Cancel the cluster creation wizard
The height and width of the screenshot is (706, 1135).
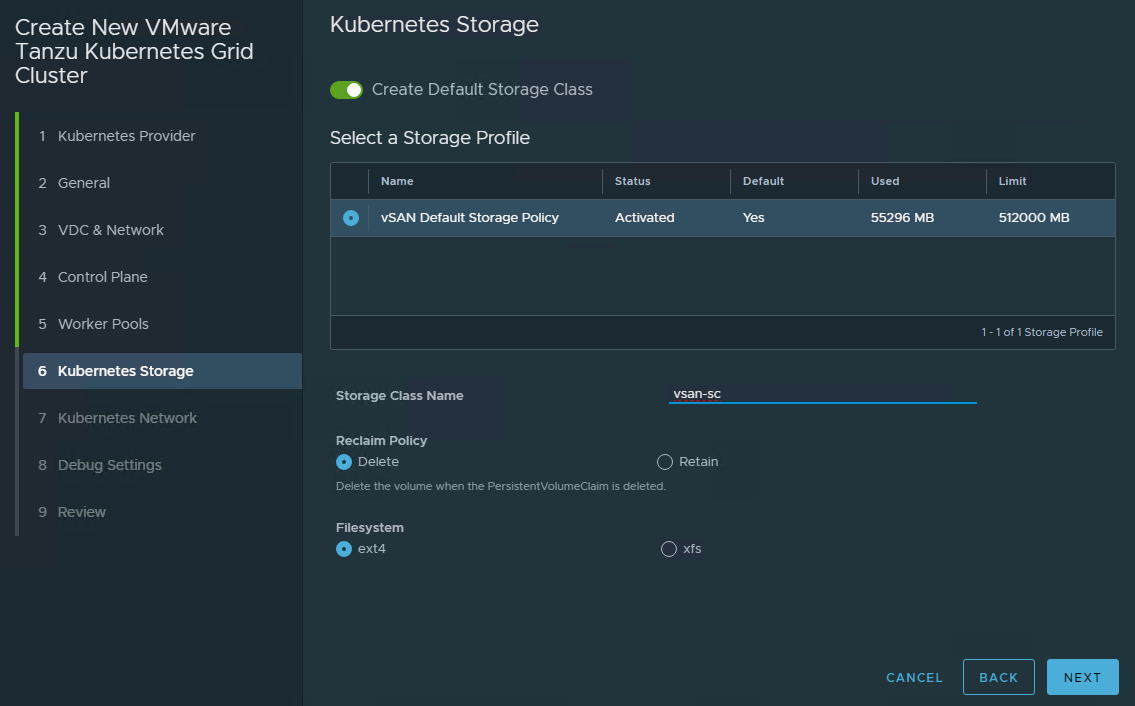coord(914,677)
